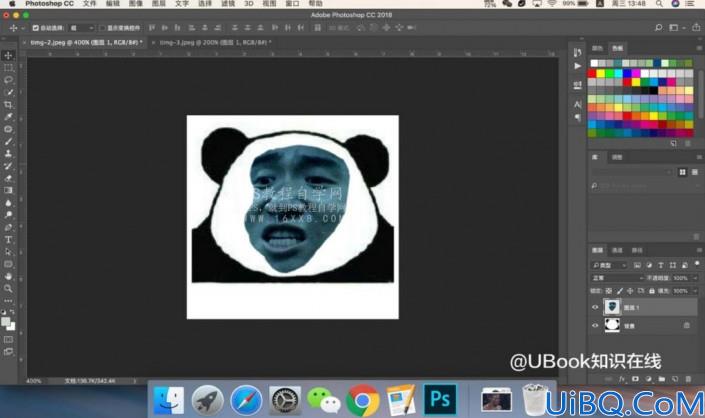Delete layer trash icon in Layers panel

click(688, 379)
